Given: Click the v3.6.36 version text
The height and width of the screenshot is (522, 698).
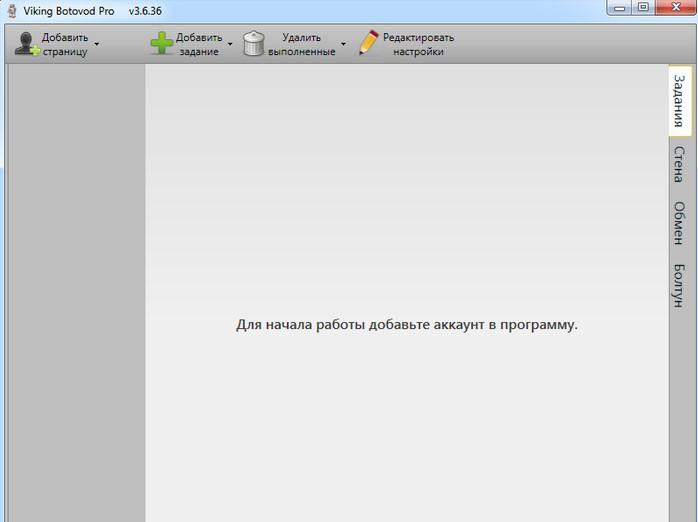Looking at the screenshot, I should pos(145,11).
